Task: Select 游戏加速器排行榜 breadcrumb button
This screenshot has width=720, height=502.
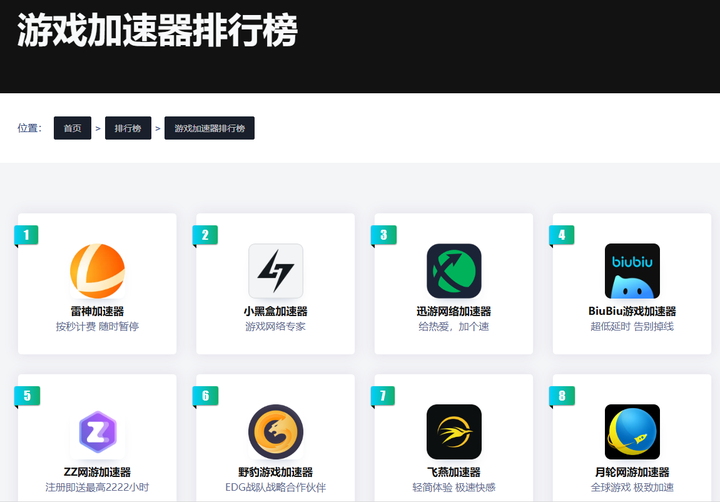Action: pos(209,128)
